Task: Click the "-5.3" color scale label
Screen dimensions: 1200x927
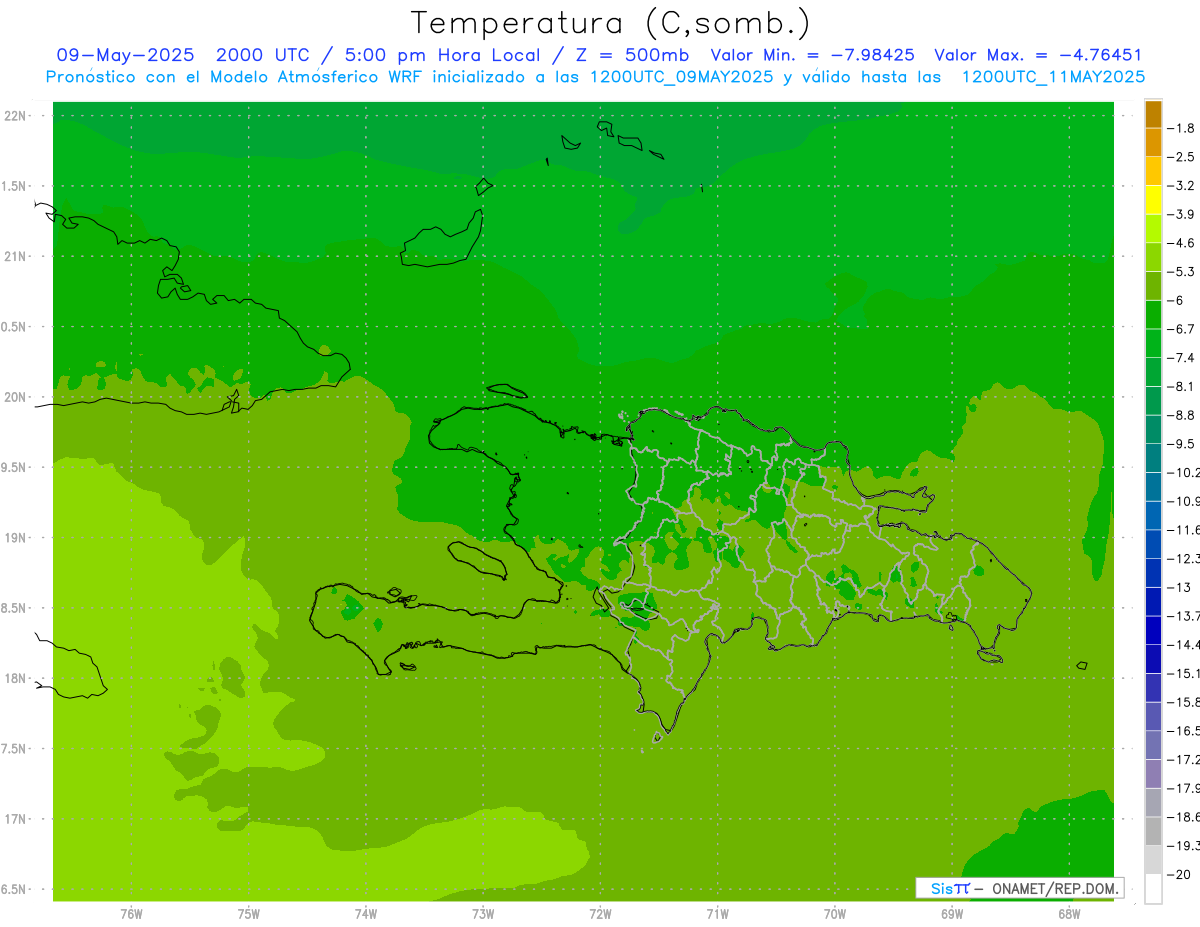Action: tap(1180, 271)
